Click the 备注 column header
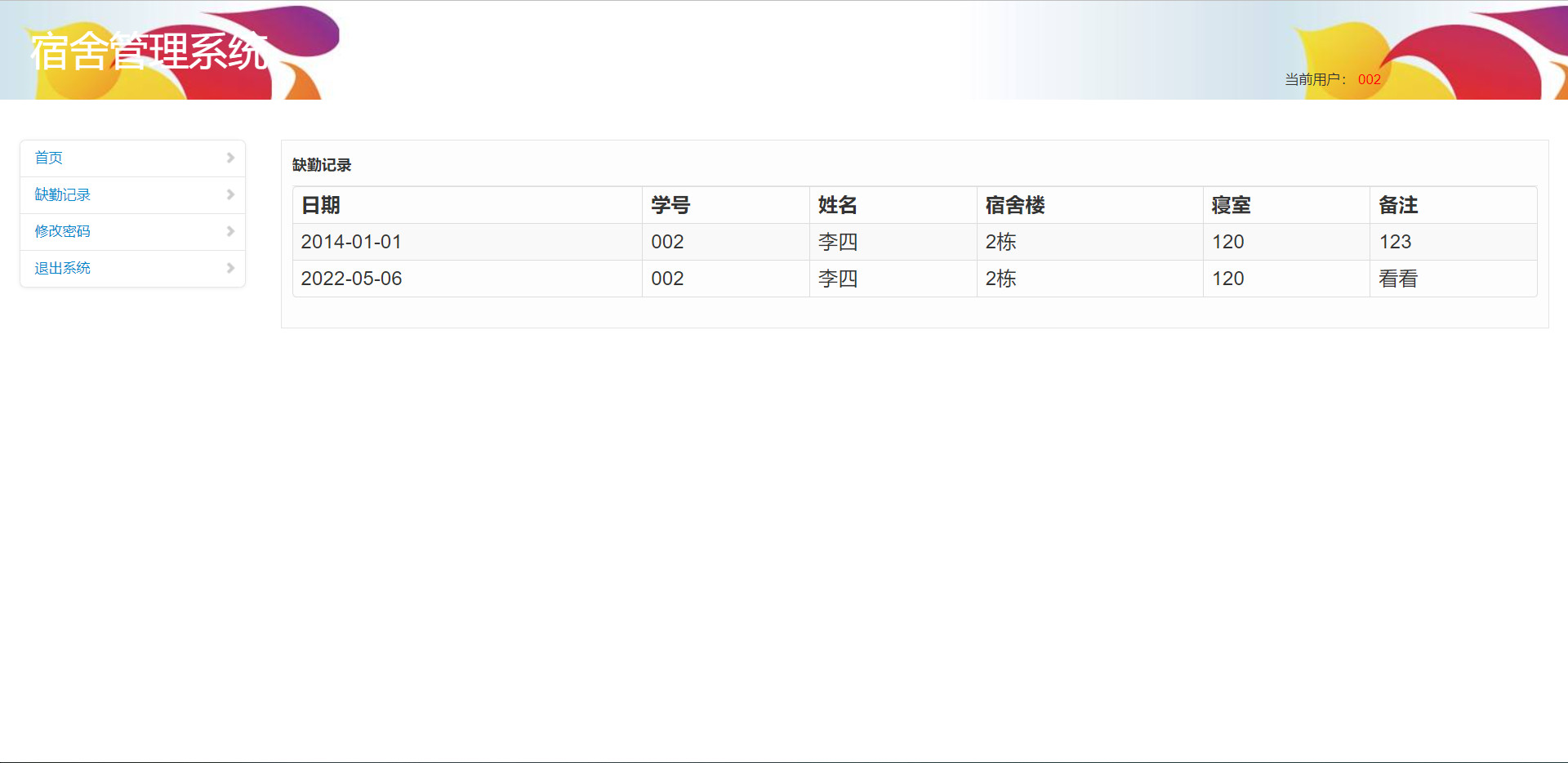The width and height of the screenshot is (1568, 763). tap(1398, 205)
